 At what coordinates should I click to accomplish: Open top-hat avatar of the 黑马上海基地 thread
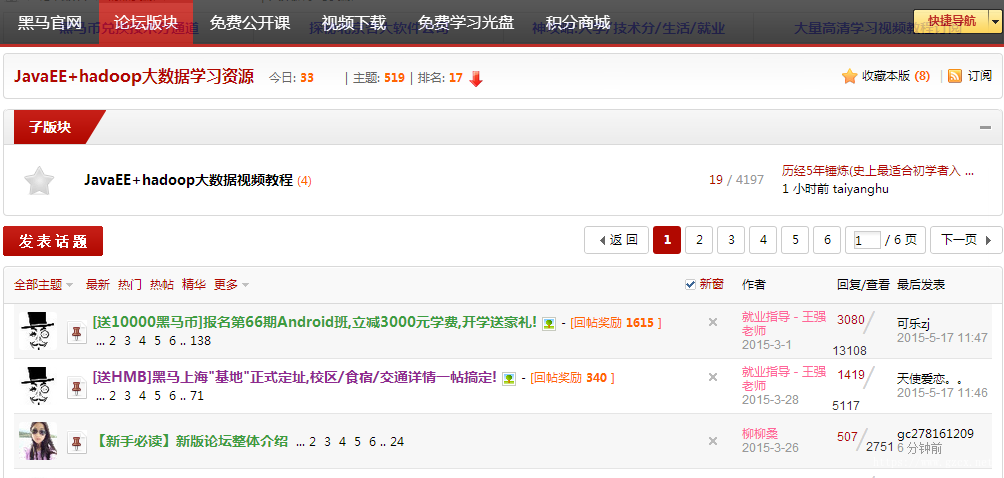point(38,386)
